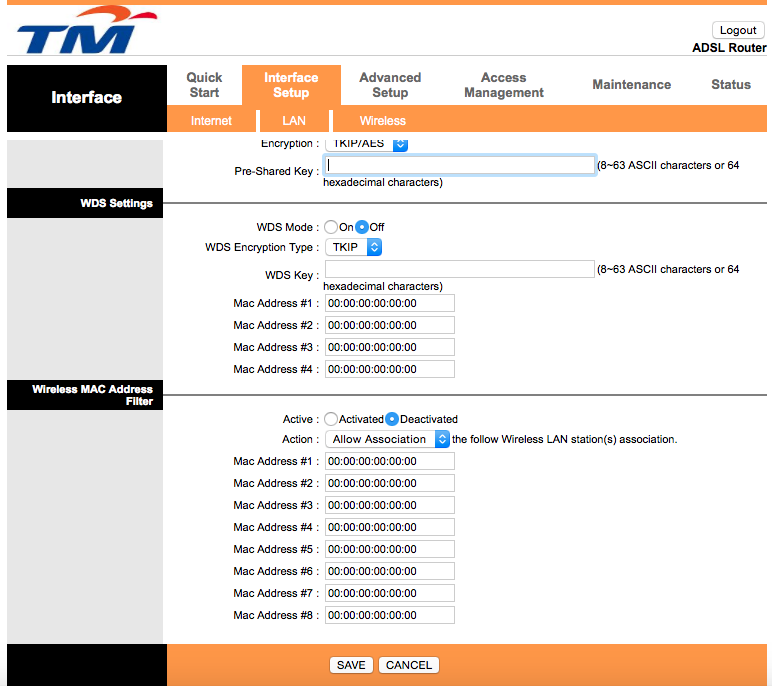Edit WDS Mac Address #3 field
The width and height of the screenshot is (772, 686).
[x=389, y=347]
